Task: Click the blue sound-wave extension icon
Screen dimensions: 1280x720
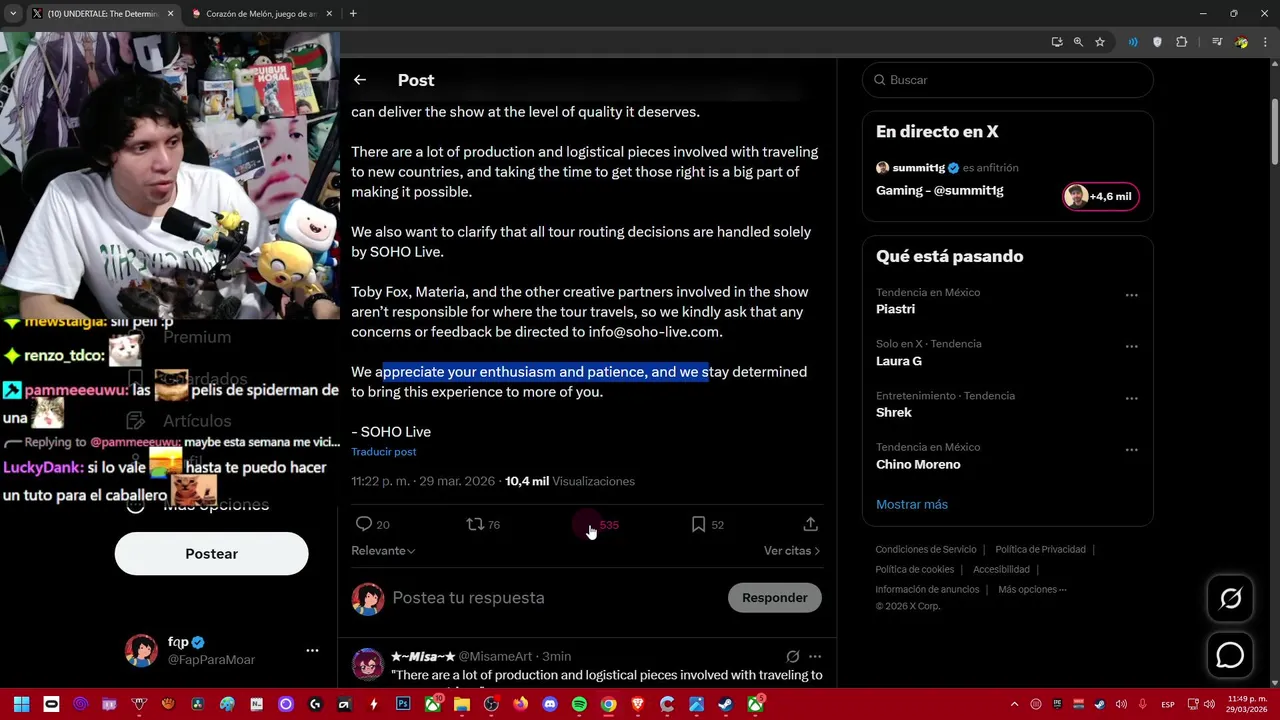Action: coord(1133,42)
